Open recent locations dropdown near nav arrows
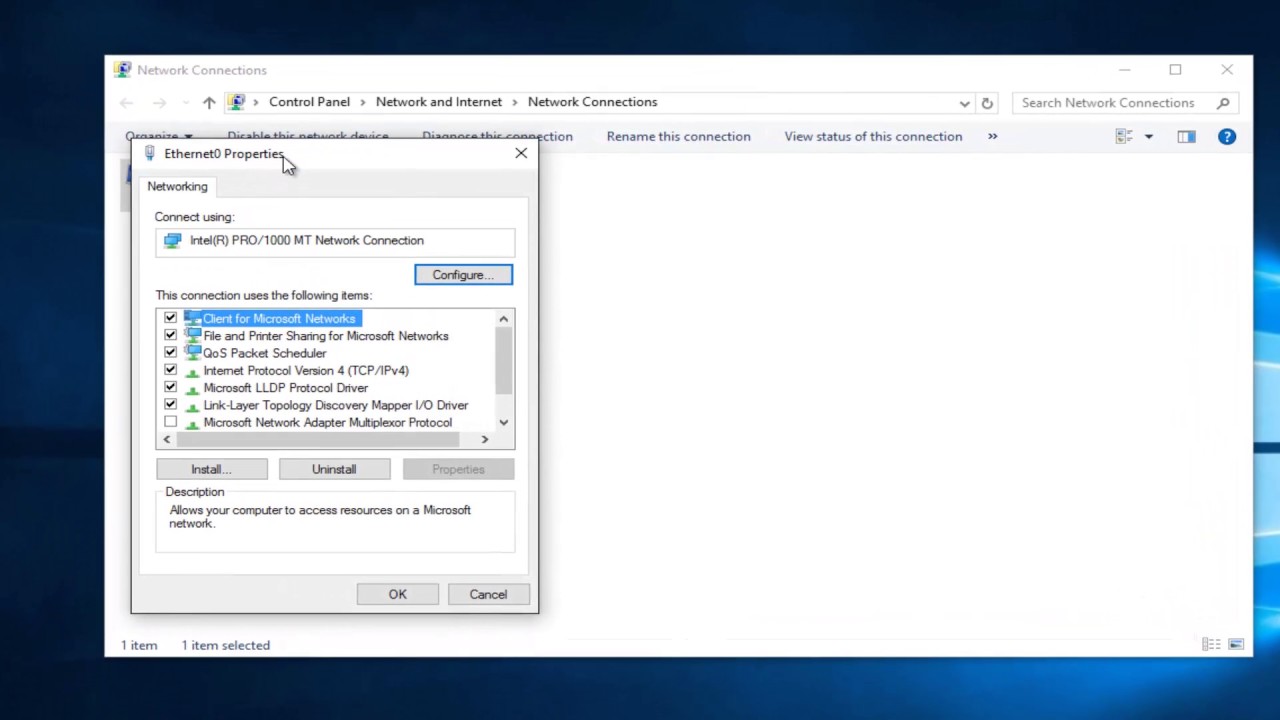 186,103
